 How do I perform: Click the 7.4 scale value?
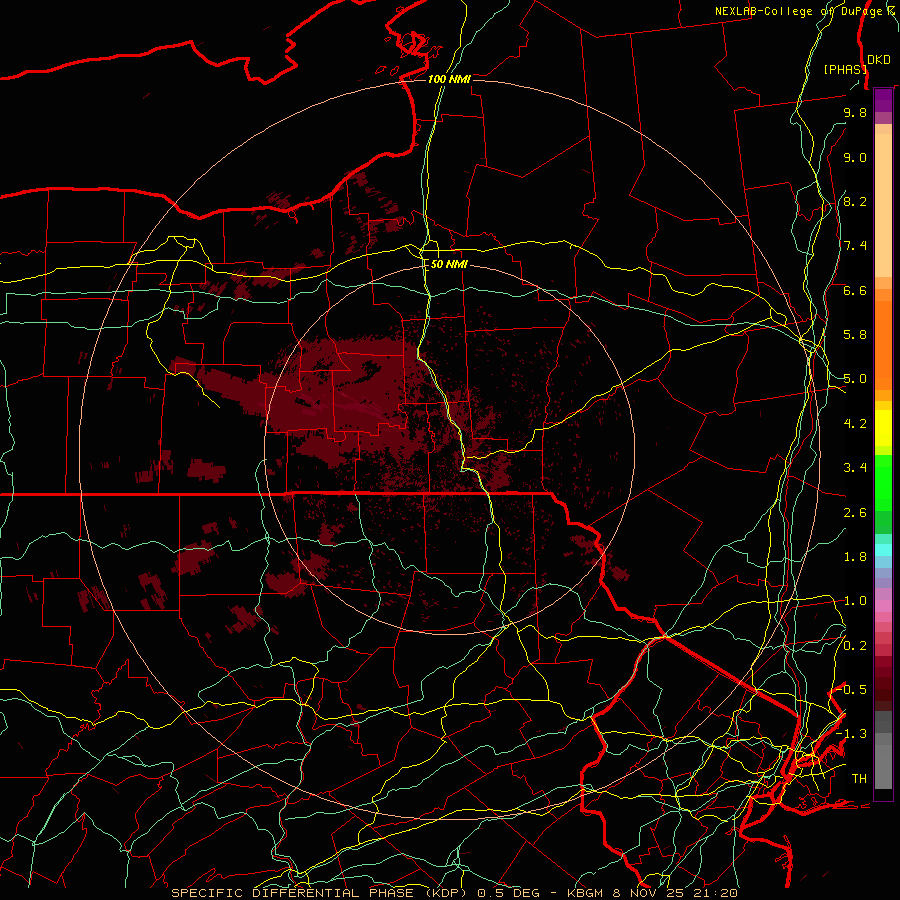pyautogui.click(x=855, y=246)
